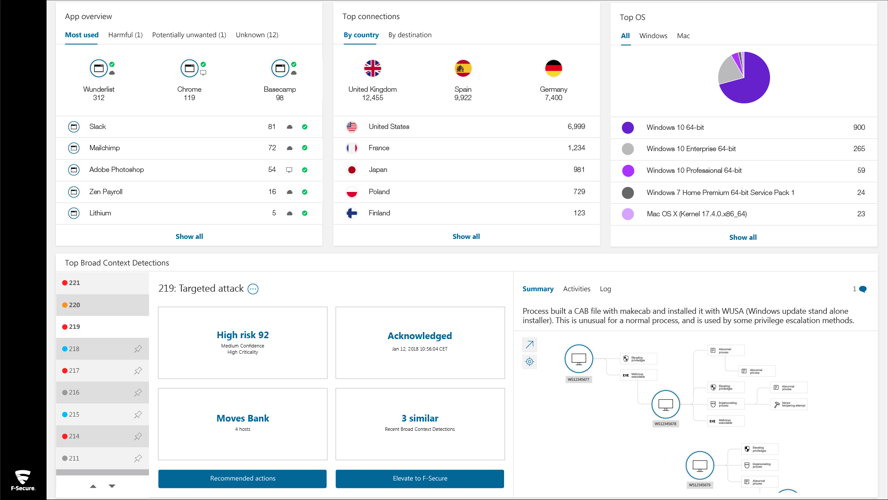Open options menu next to Targeted attack

pyautogui.click(x=253, y=289)
